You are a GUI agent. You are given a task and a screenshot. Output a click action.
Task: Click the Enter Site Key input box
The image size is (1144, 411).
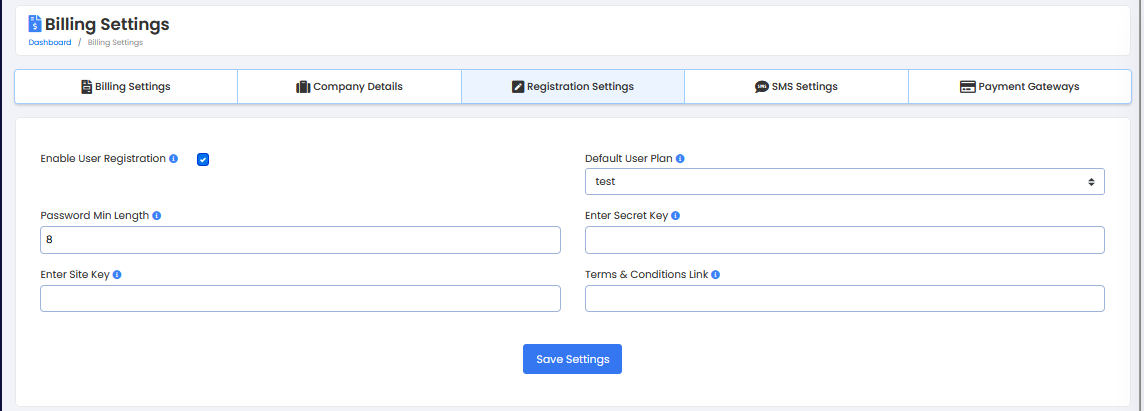[300, 299]
